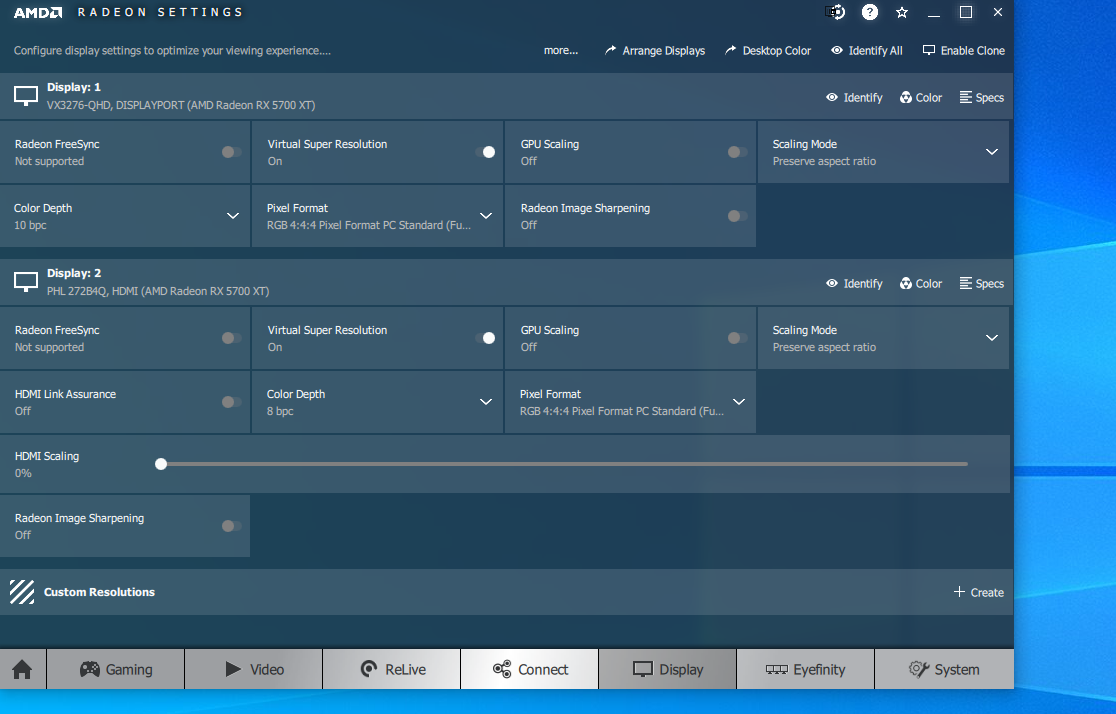1116x714 pixels.
Task: Close the Radeon Settings window
Action: coord(998,12)
